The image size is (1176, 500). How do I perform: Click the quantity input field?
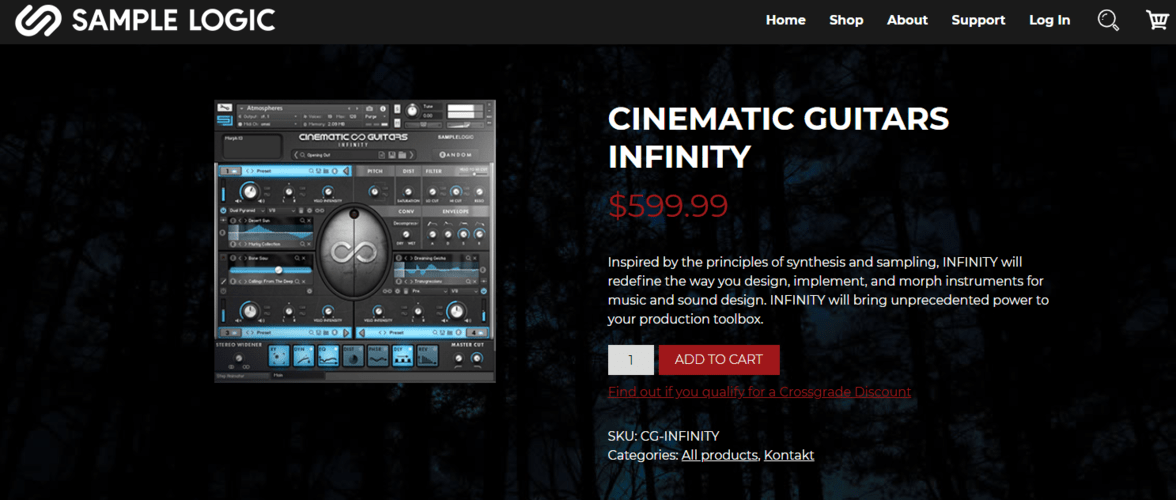click(631, 360)
